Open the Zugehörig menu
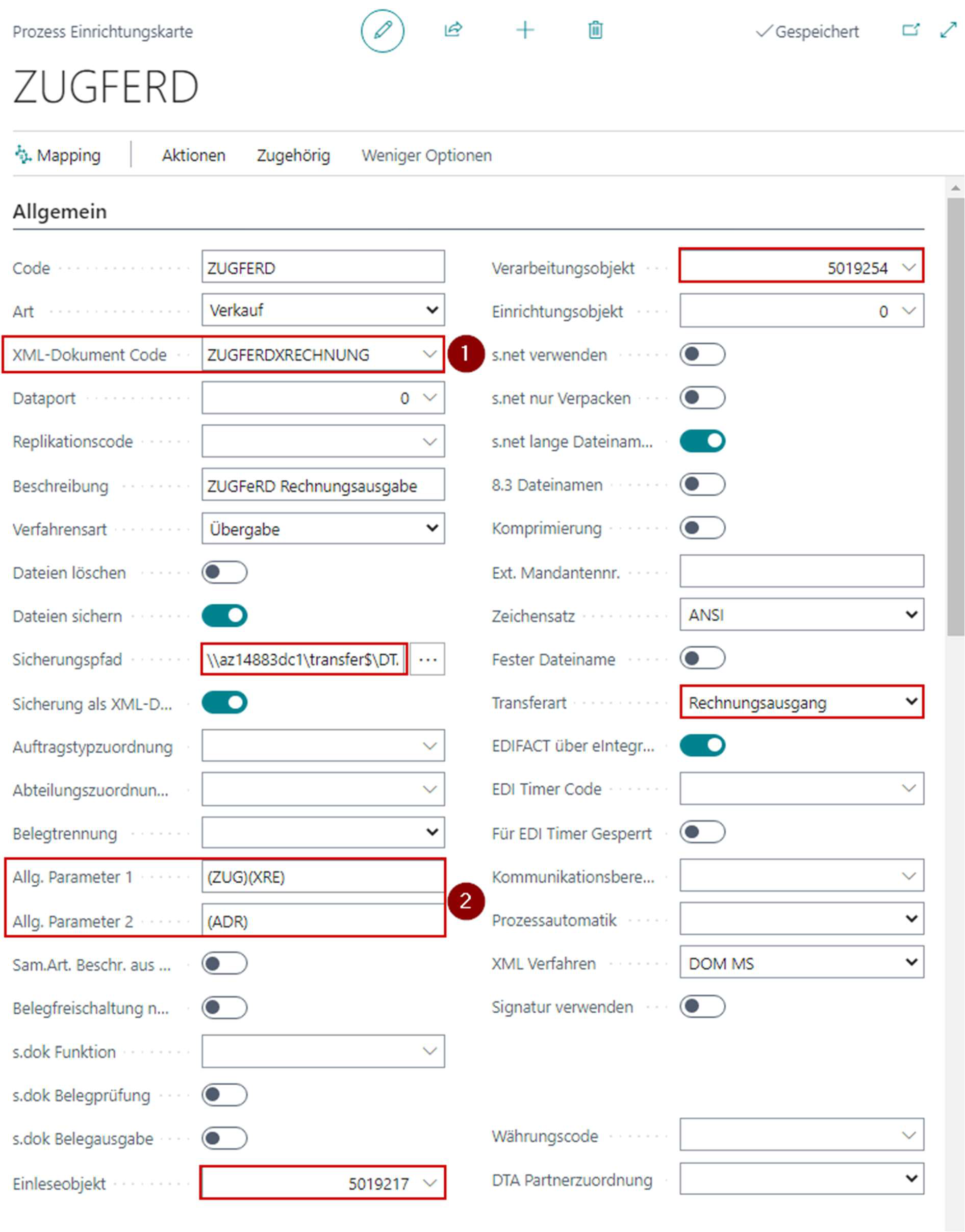 293,156
